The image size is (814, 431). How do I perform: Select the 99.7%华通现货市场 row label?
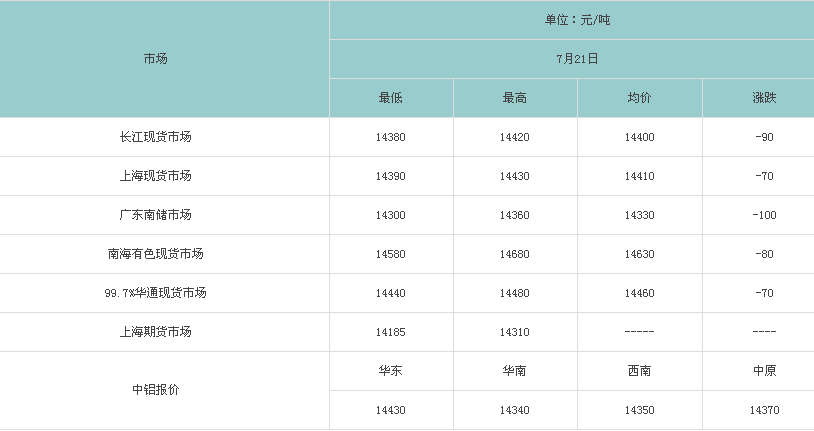(156, 292)
